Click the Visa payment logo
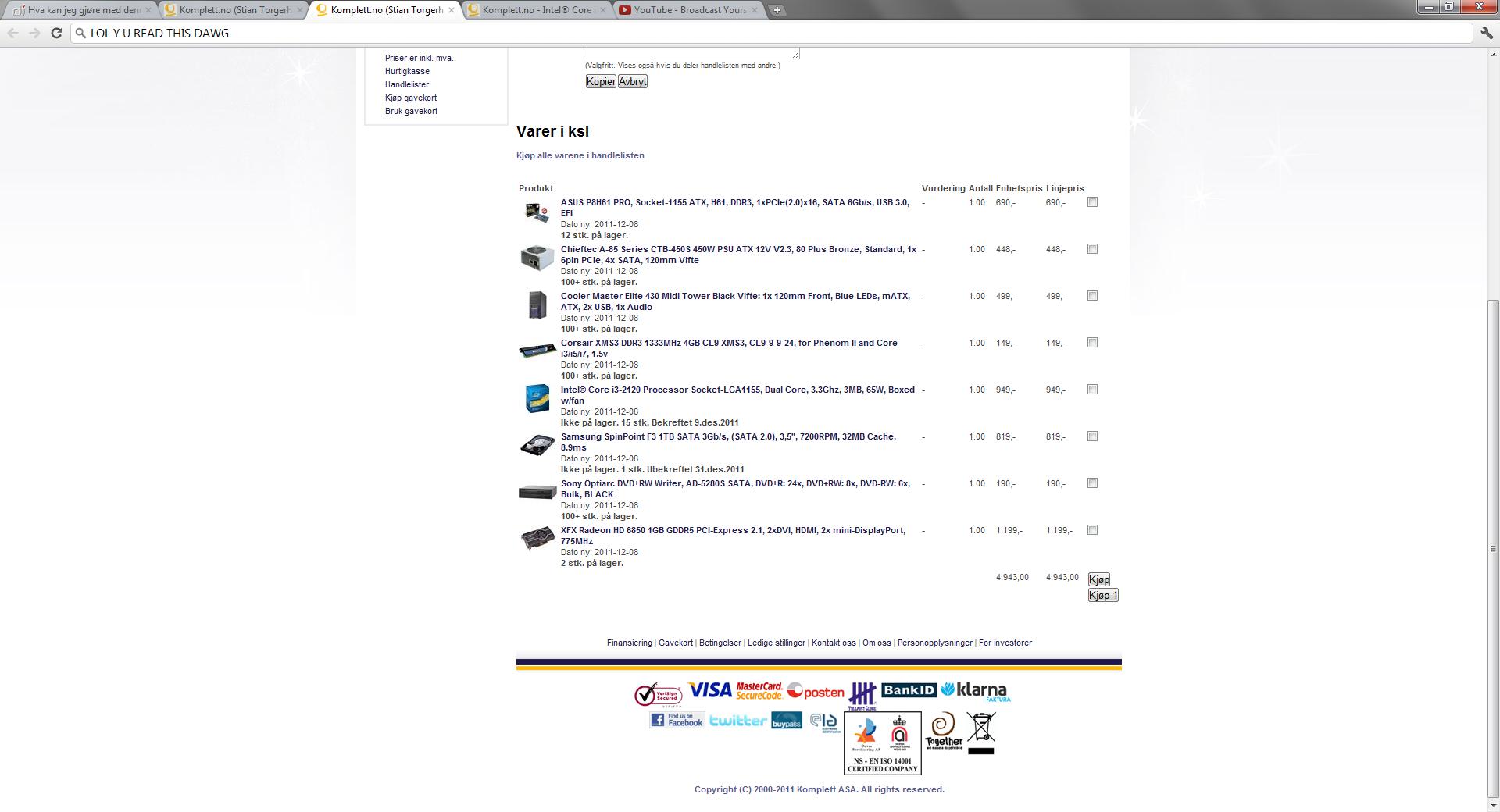Image resolution: width=1500 pixels, height=812 pixels. (x=709, y=690)
